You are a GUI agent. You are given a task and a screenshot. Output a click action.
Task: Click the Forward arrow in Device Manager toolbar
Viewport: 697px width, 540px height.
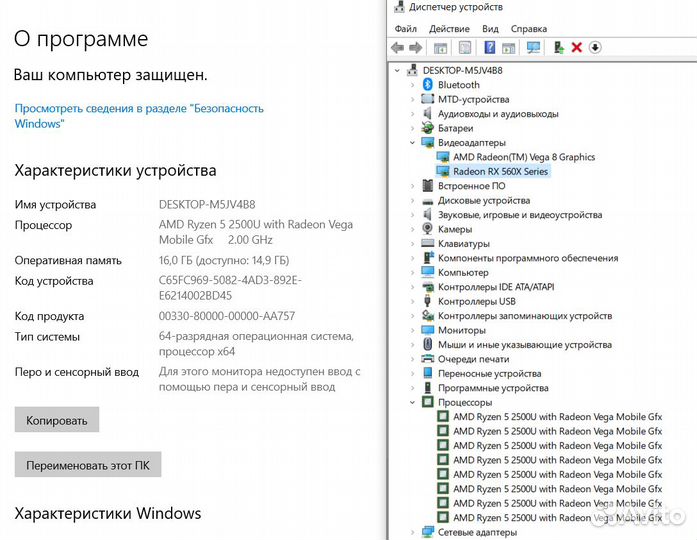416,47
